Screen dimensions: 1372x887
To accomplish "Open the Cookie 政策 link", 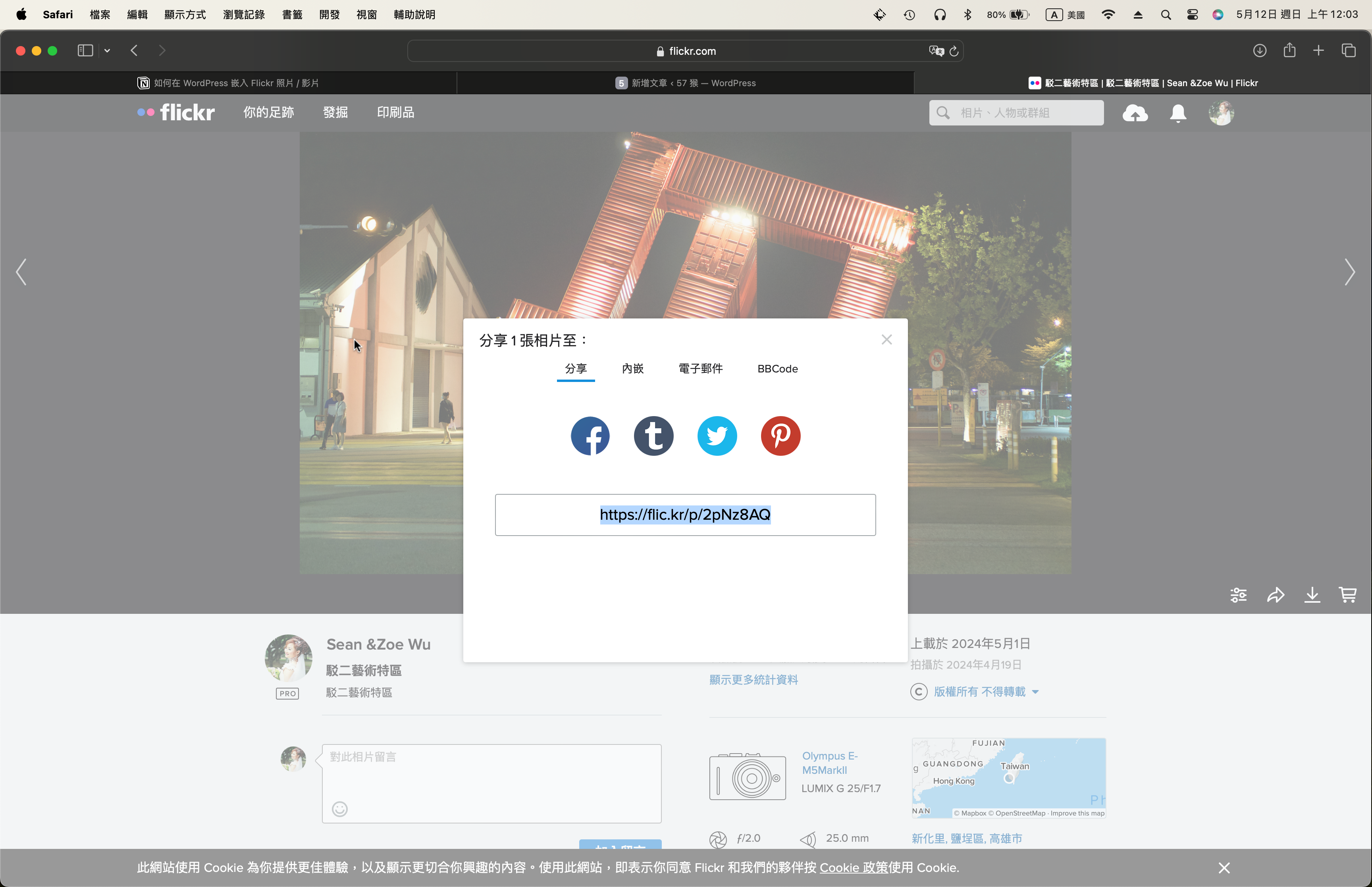I will pos(853,868).
